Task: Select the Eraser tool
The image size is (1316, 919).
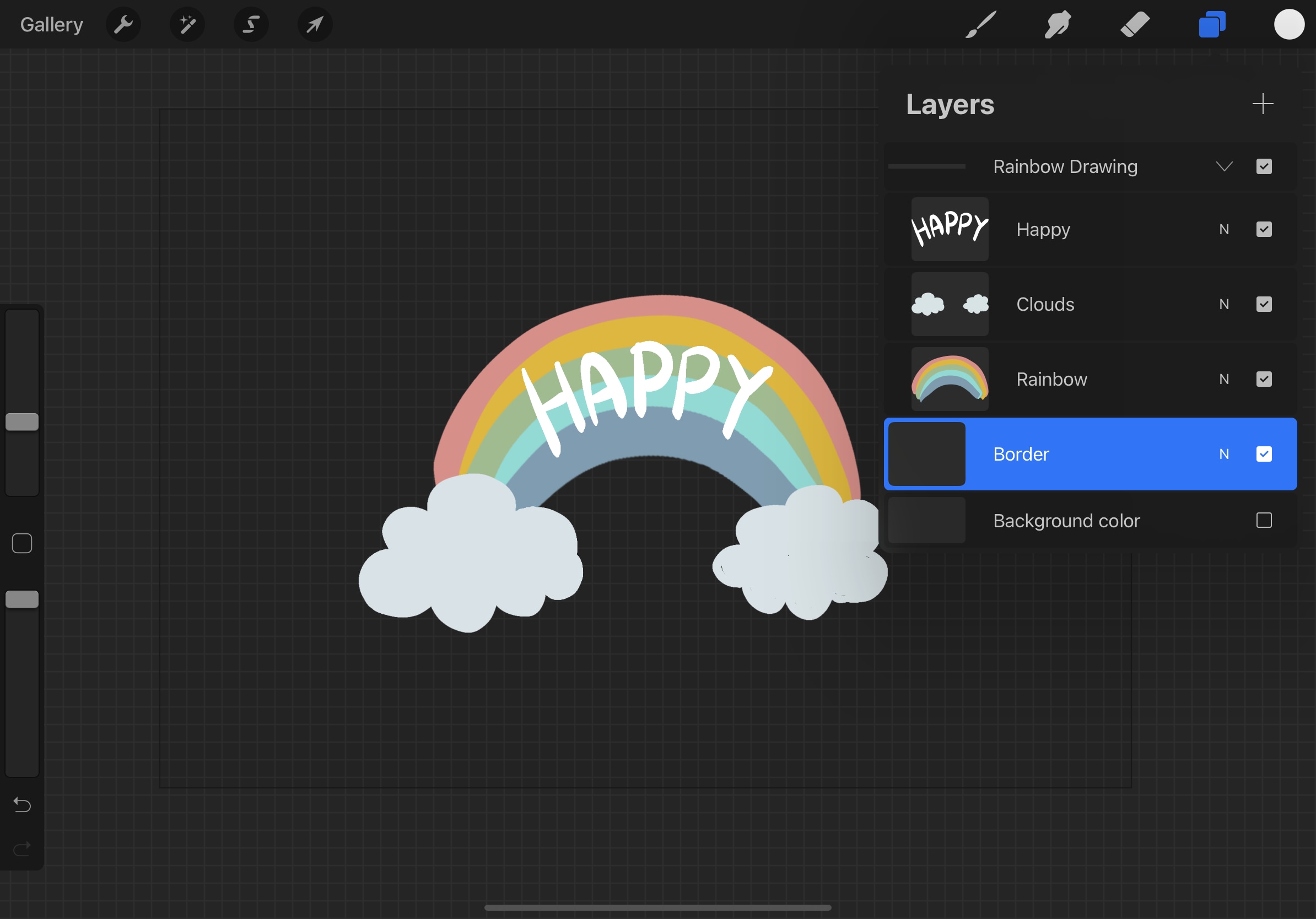Action: (1132, 24)
